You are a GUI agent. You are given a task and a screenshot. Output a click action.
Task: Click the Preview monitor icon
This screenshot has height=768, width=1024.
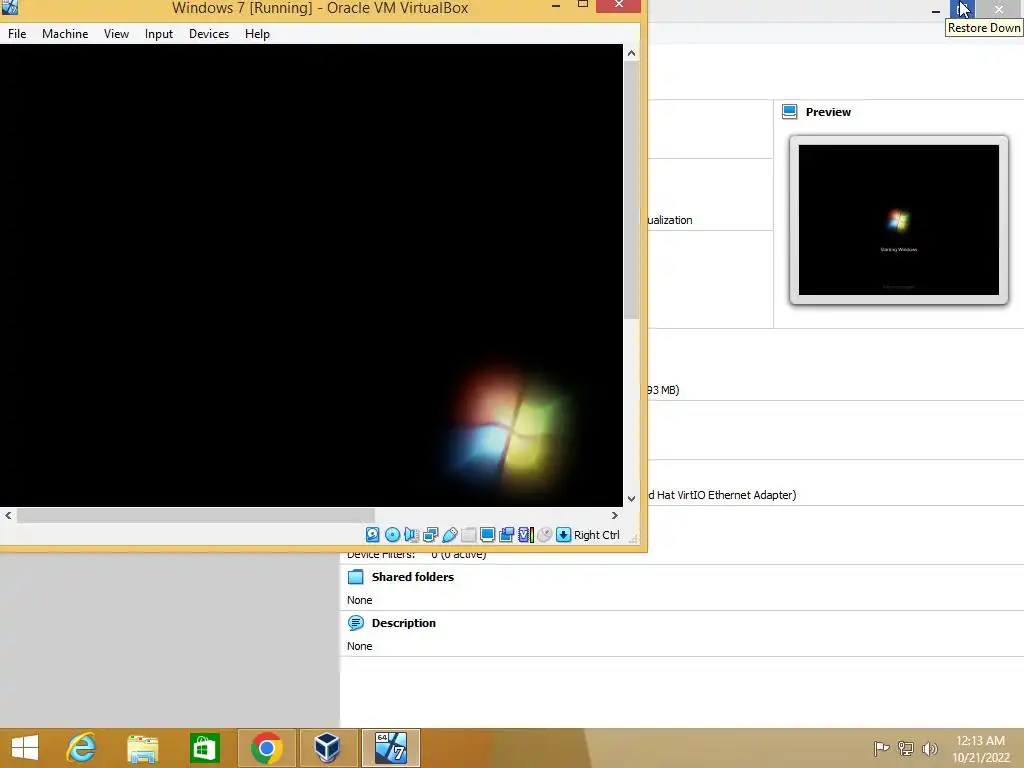tap(790, 112)
